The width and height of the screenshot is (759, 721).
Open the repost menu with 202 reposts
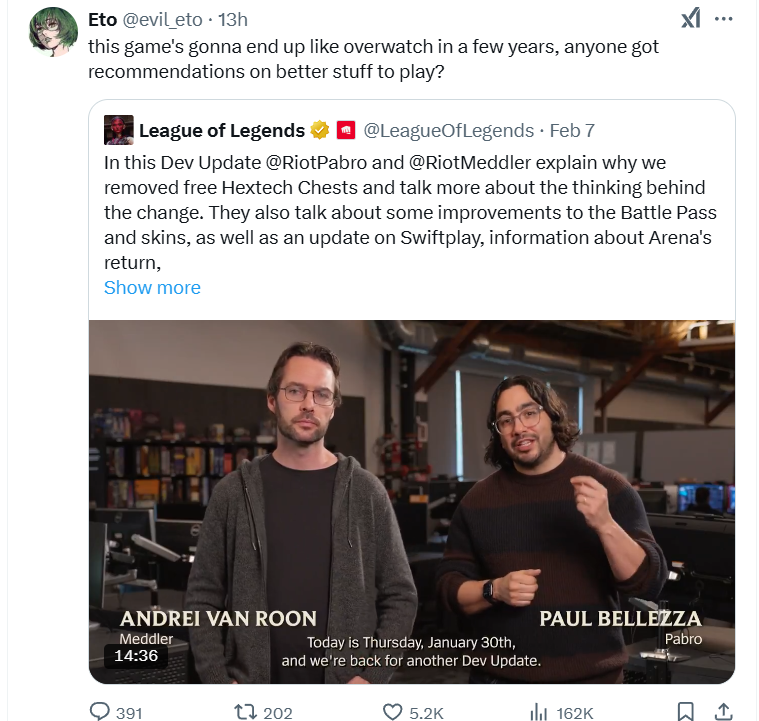click(244, 712)
